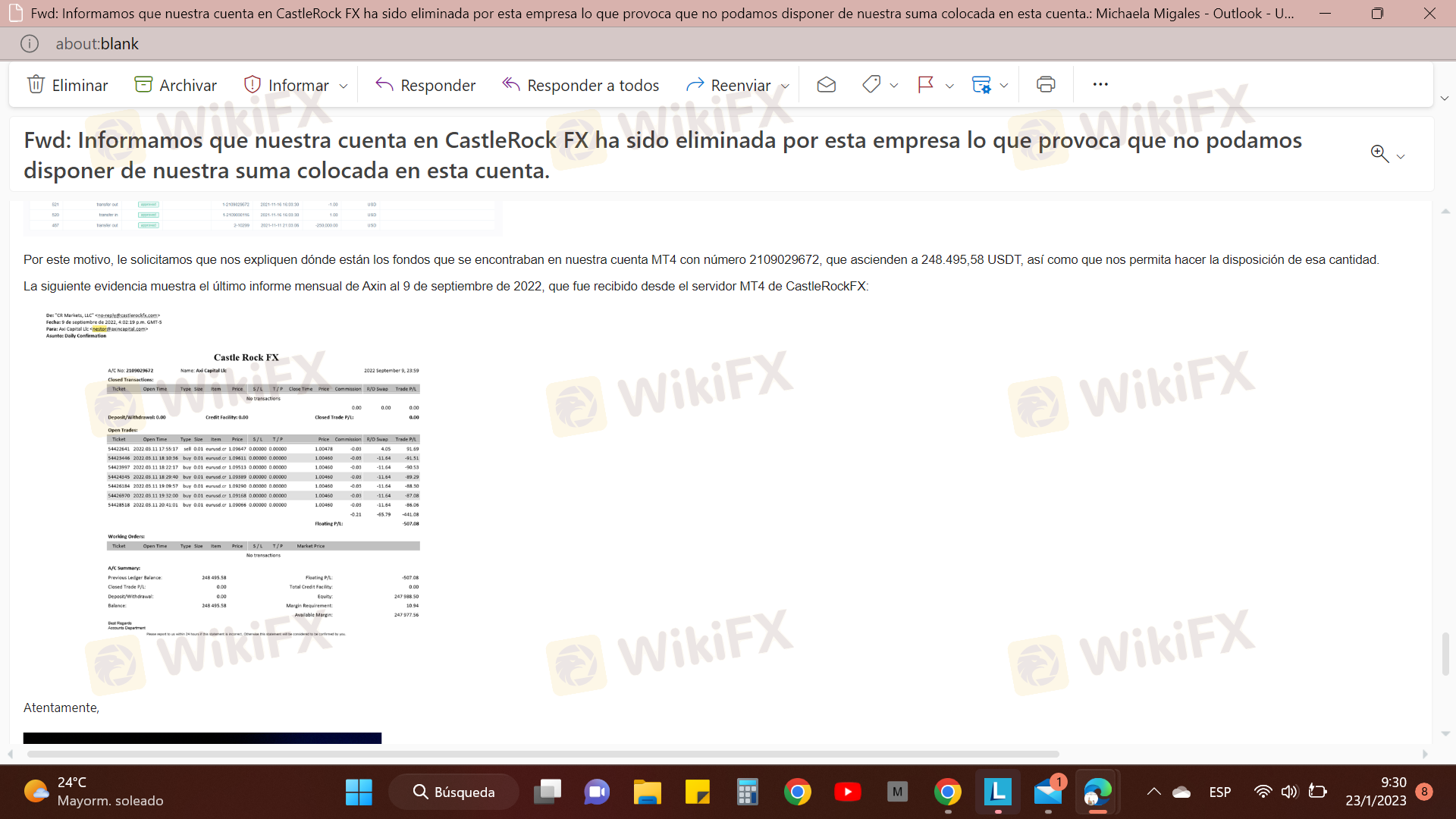Mark message as read/unread envelope icon
This screenshot has width=1456, height=819.
coord(827,85)
